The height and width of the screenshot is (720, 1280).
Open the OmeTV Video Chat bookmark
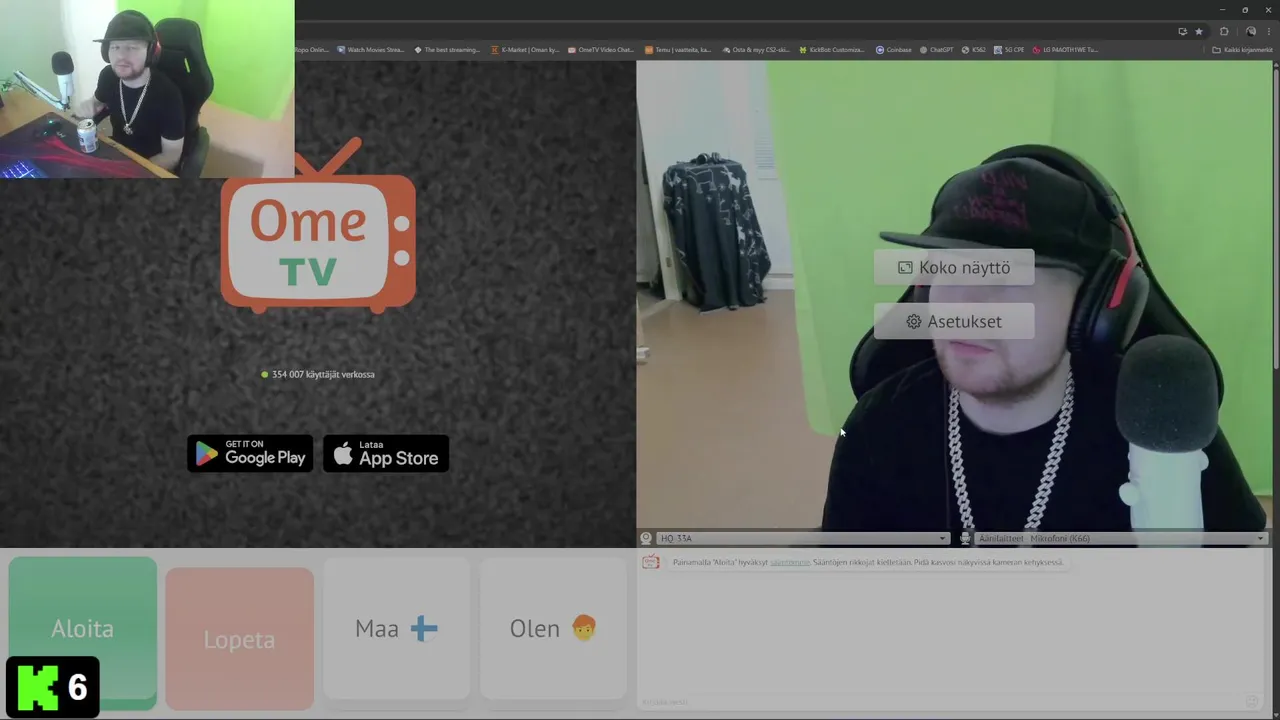[601, 49]
